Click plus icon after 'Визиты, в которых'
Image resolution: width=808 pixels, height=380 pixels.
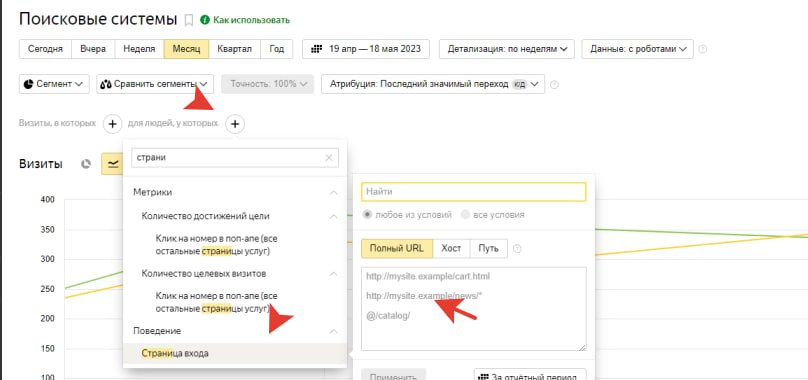tap(112, 124)
